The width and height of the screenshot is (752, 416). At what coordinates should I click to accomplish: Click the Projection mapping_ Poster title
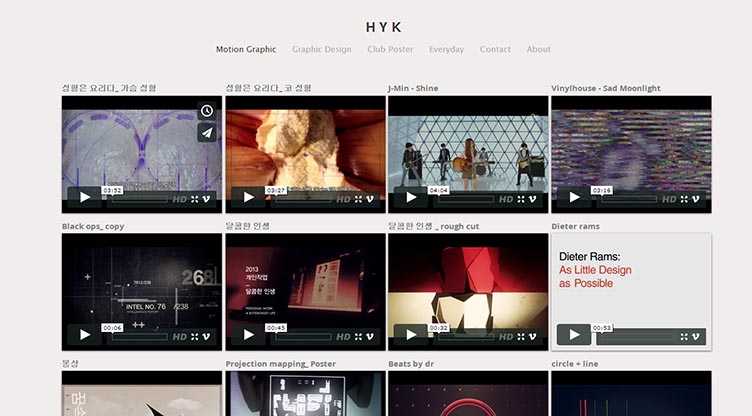pos(281,364)
